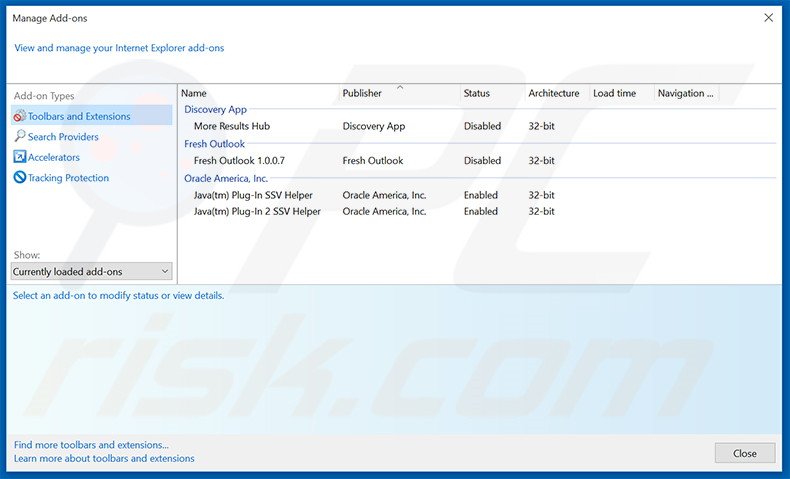Click the Status column header
Viewport: 790px width, 479px height.
click(477, 93)
